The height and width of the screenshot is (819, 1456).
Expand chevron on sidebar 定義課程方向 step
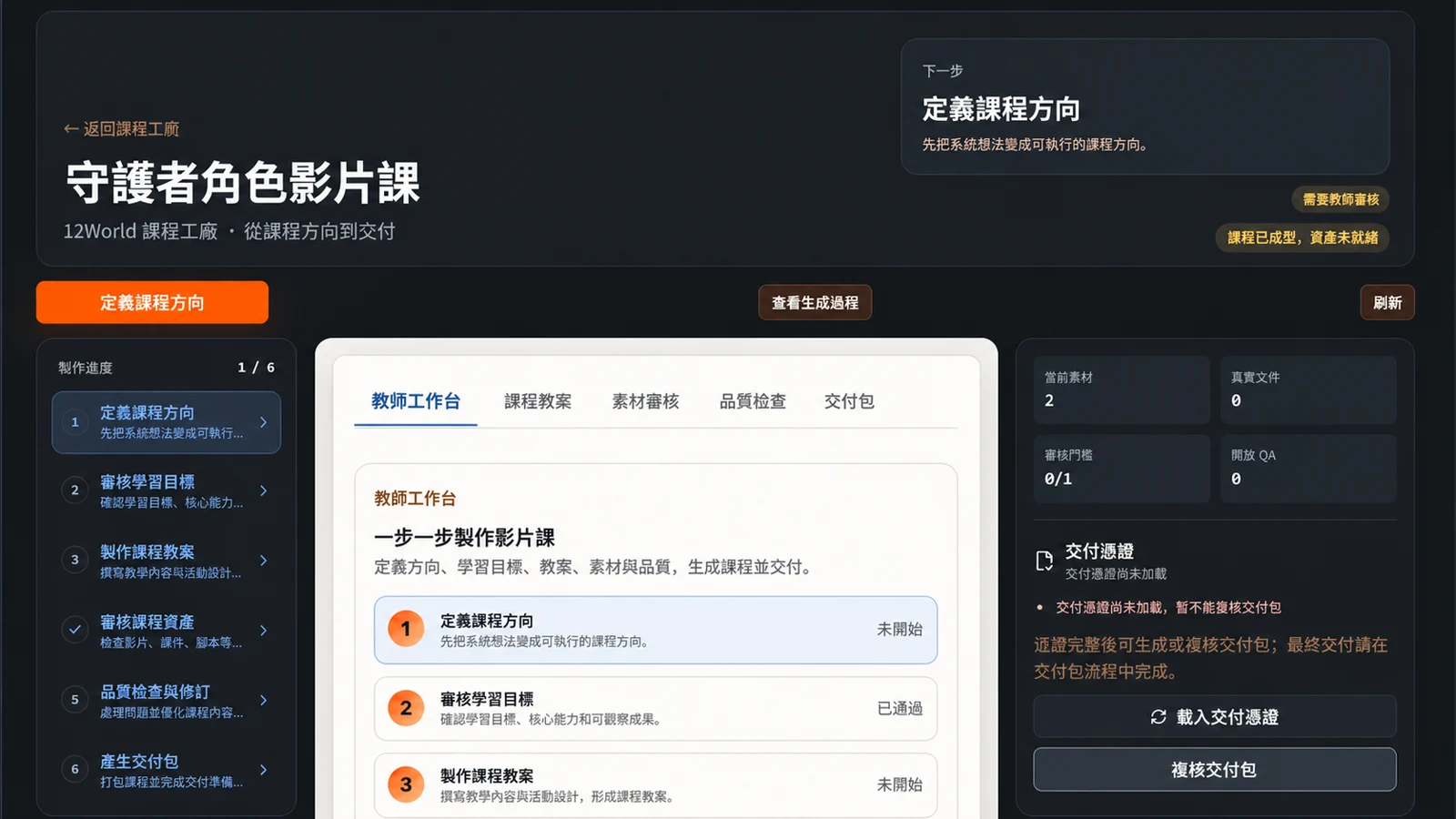(263, 422)
